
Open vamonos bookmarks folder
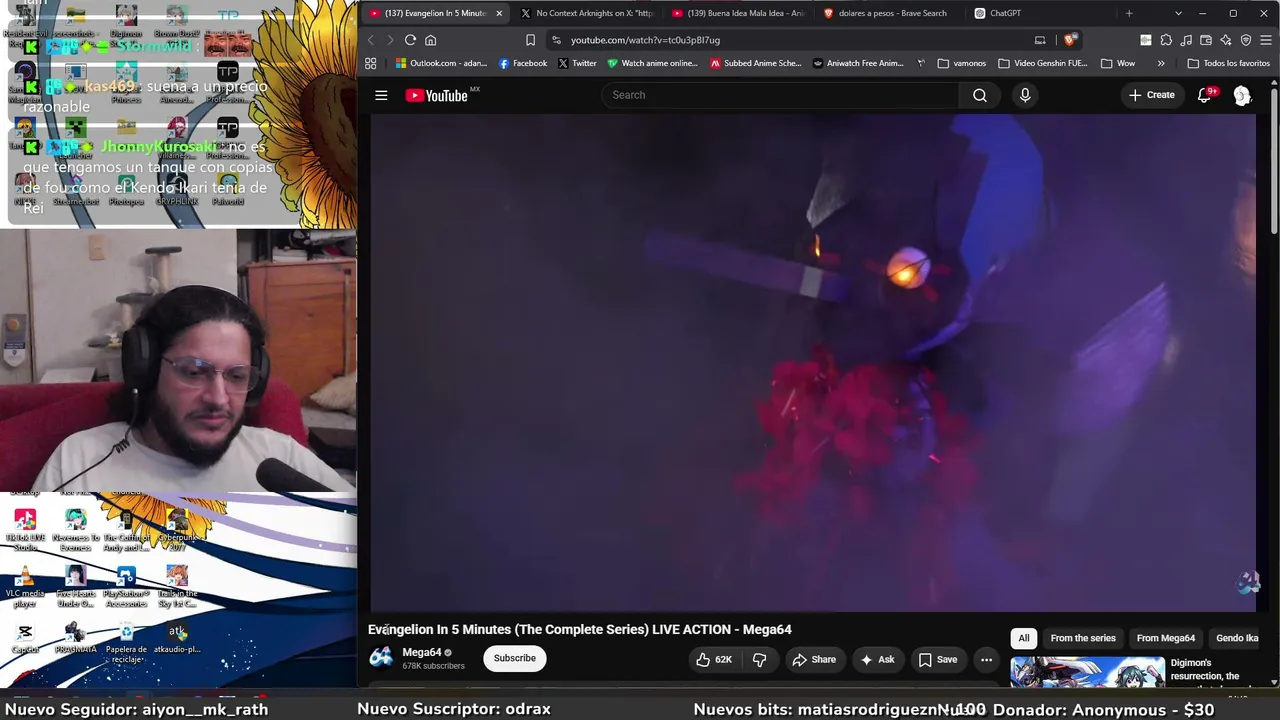[962, 63]
